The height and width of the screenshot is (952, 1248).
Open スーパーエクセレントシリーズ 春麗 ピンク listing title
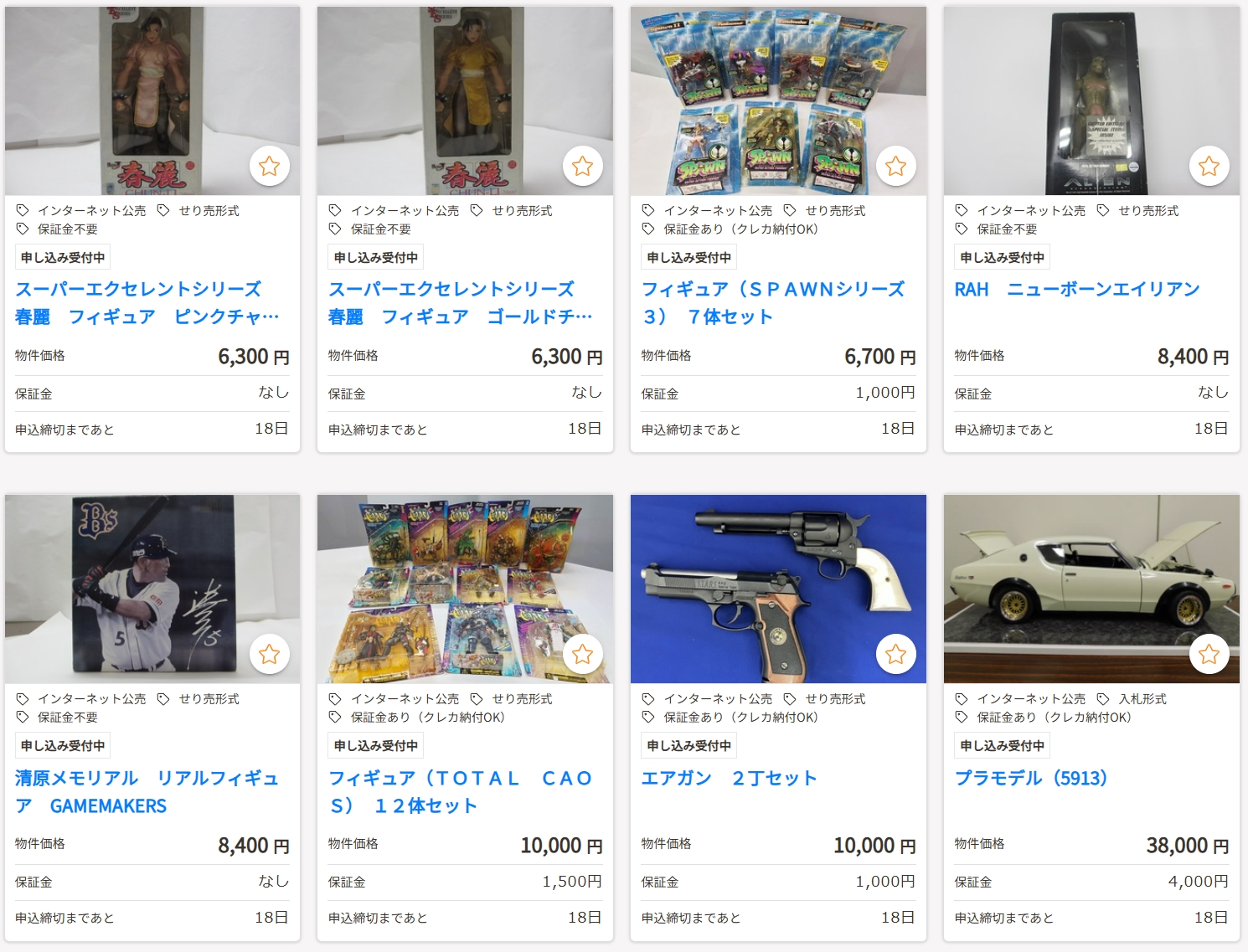click(147, 303)
